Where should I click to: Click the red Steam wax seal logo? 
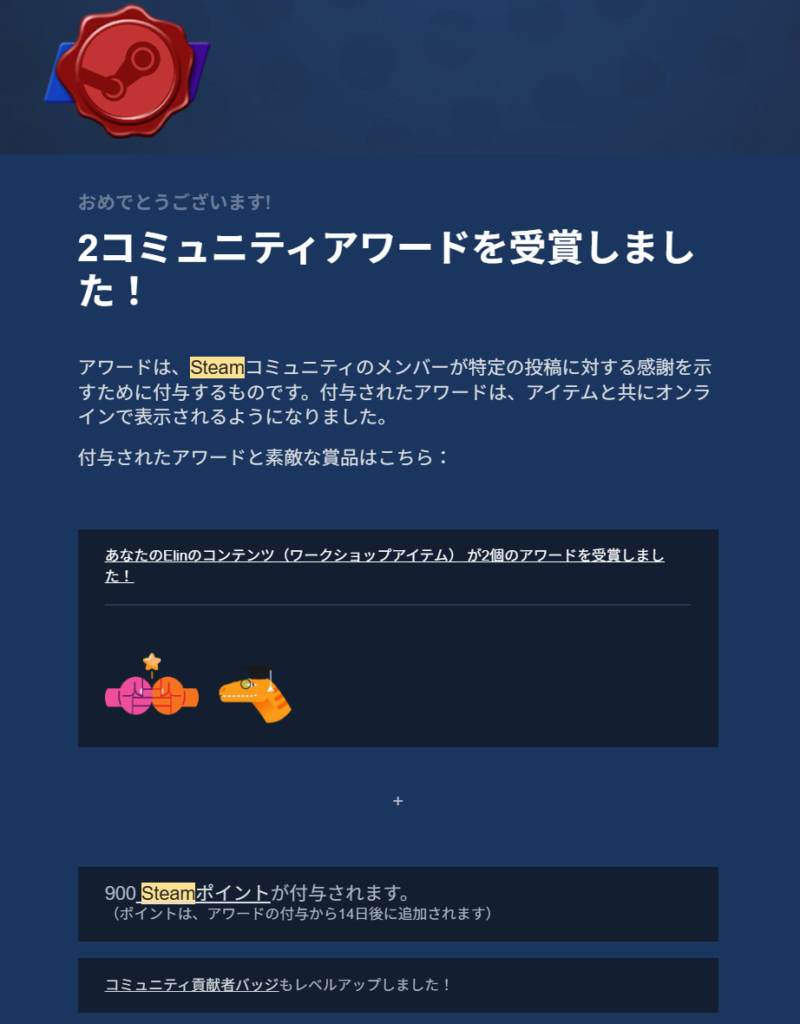pyautogui.click(x=129, y=71)
